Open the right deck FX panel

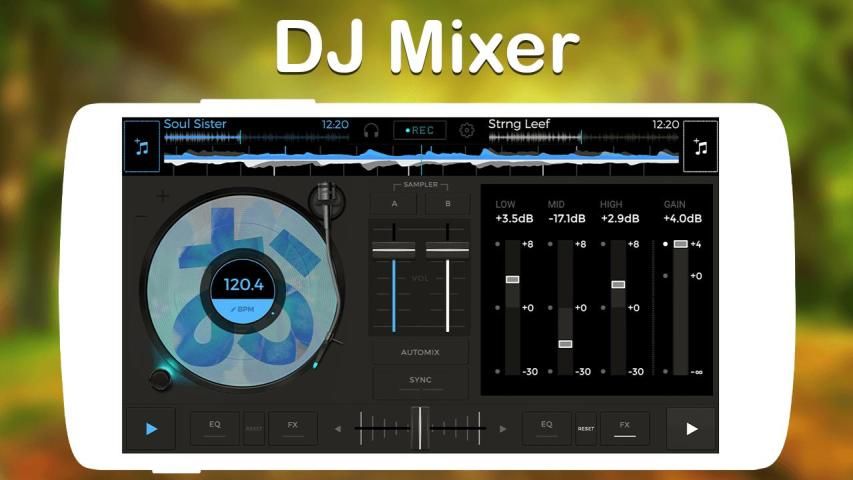pos(624,427)
